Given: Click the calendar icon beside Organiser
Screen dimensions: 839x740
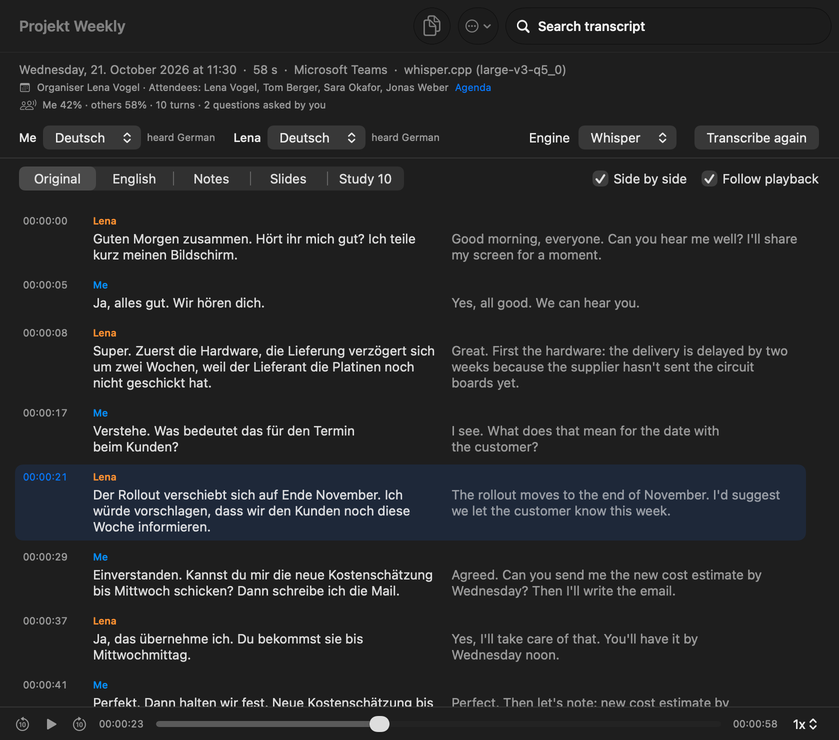Looking at the screenshot, I should (x=25, y=88).
